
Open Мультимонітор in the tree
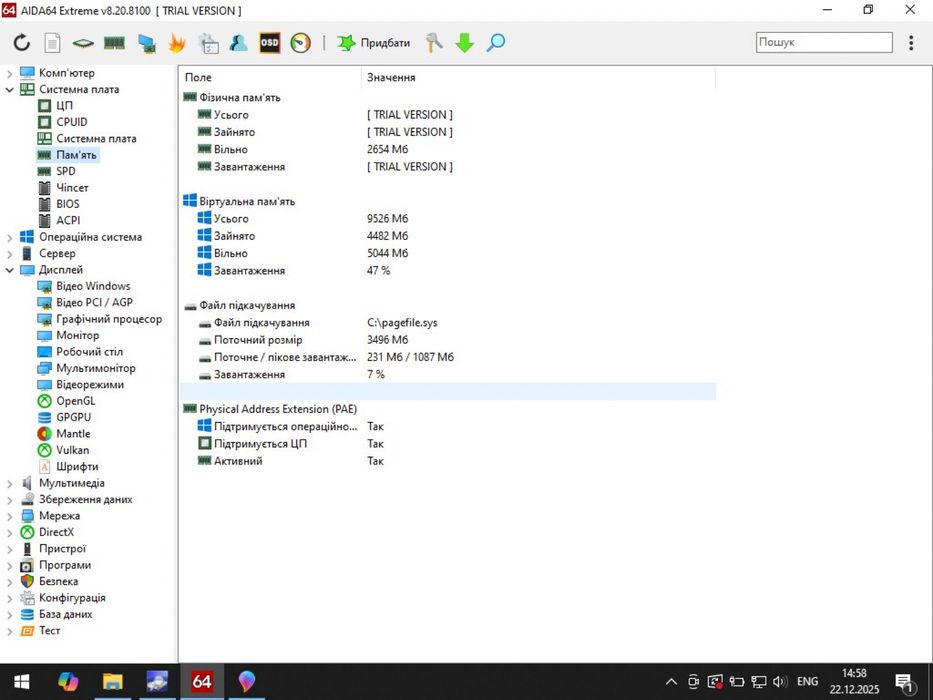(x=96, y=368)
